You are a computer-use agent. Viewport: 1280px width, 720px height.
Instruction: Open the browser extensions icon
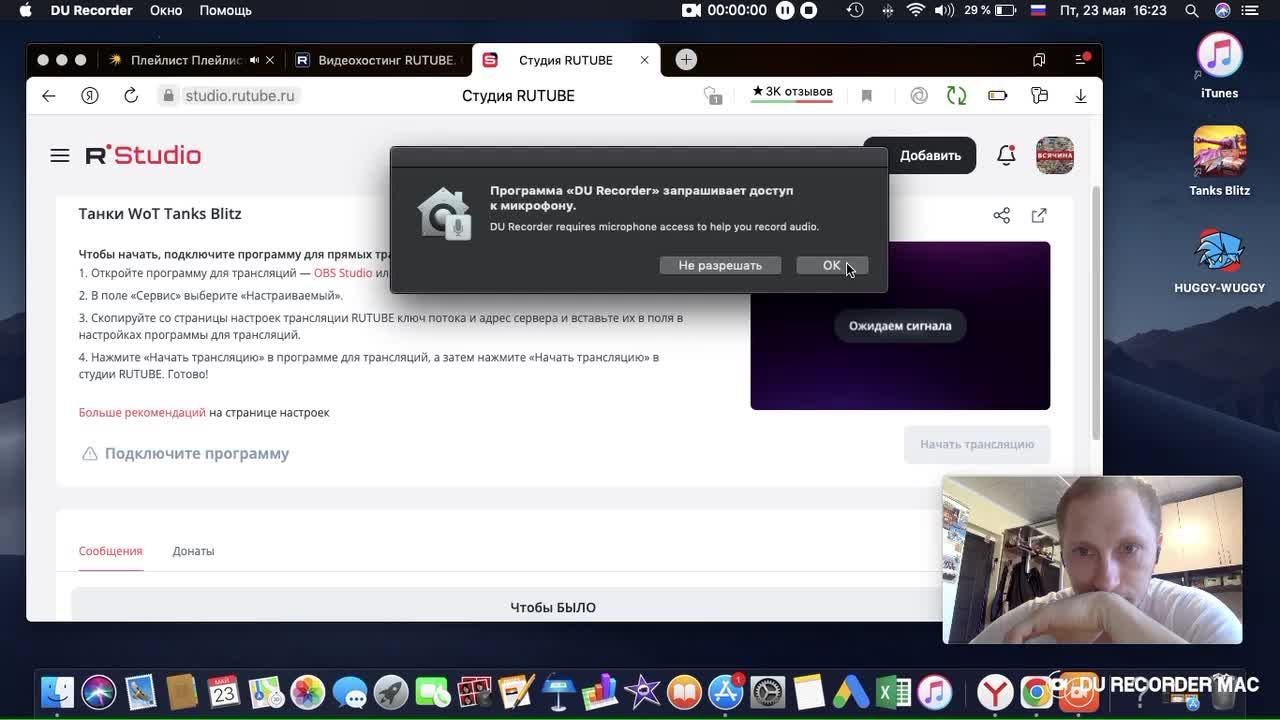pyautogui.click(x=1039, y=96)
